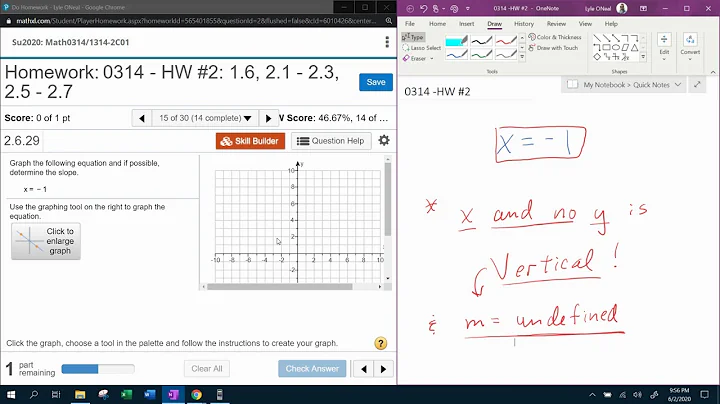720x404 pixels.
Task: Open Question Help menu
Action: point(331,141)
